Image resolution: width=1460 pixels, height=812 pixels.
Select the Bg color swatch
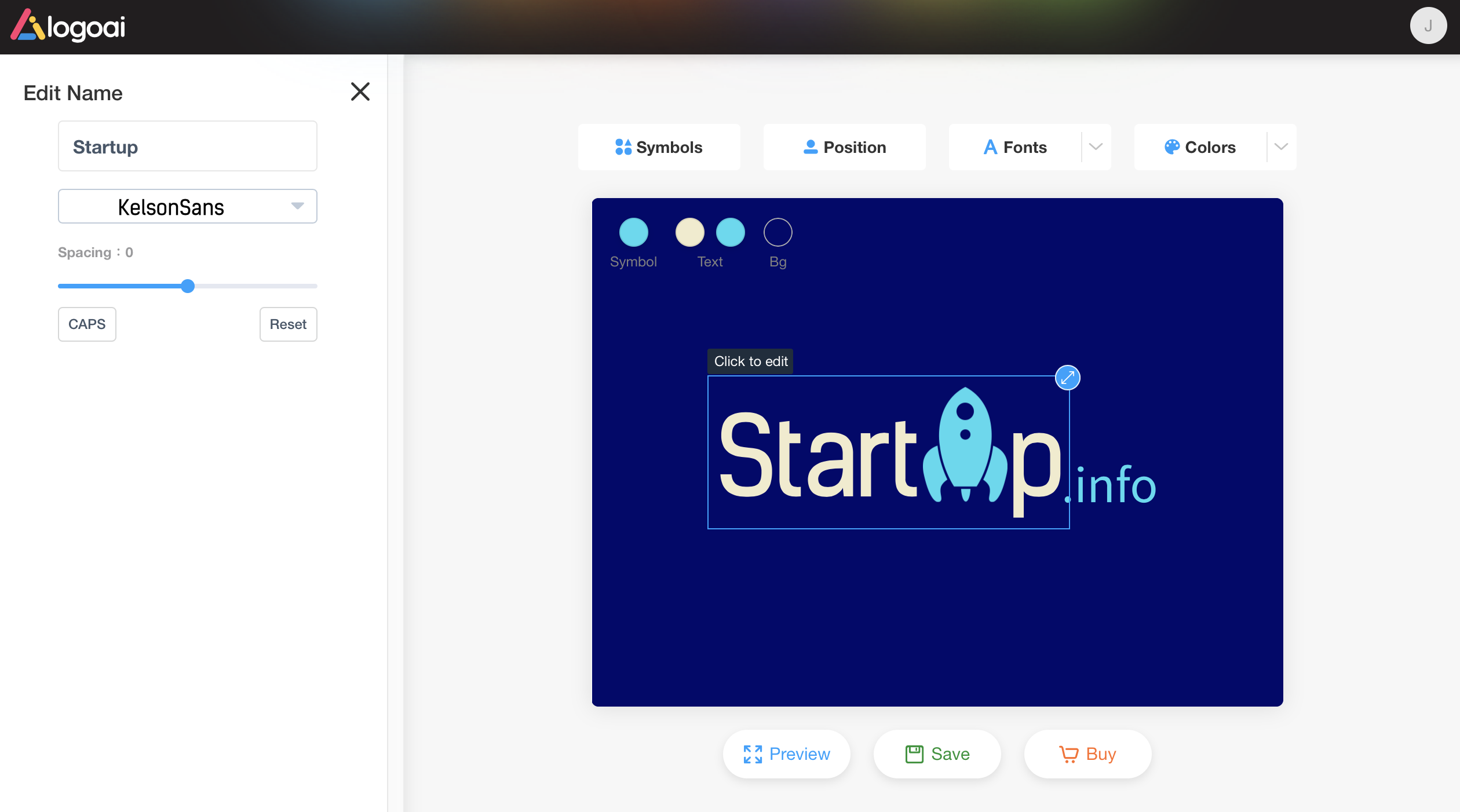[x=778, y=232]
